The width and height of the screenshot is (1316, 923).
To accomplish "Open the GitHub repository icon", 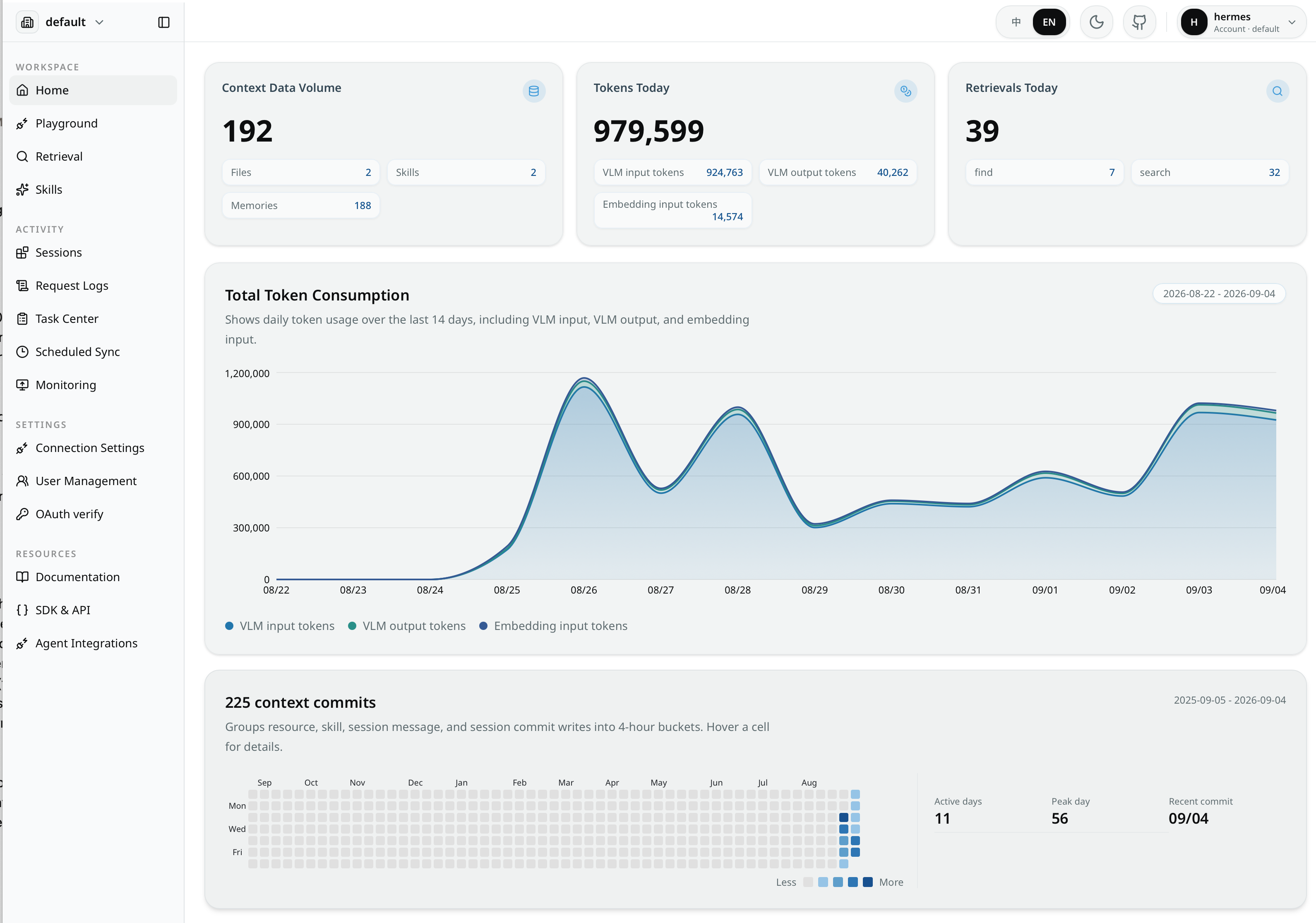I will coord(1139,22).
